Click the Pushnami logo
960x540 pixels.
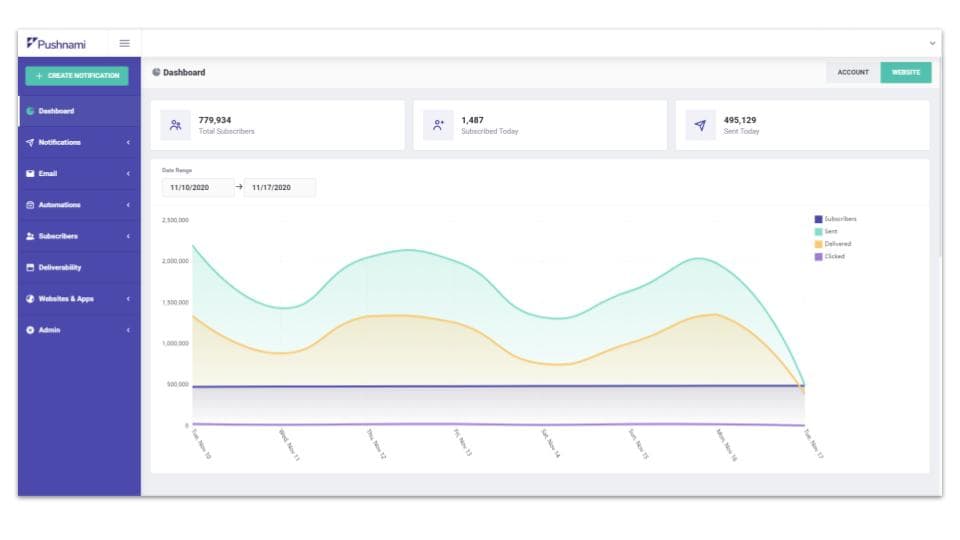(x=56, y=43)
